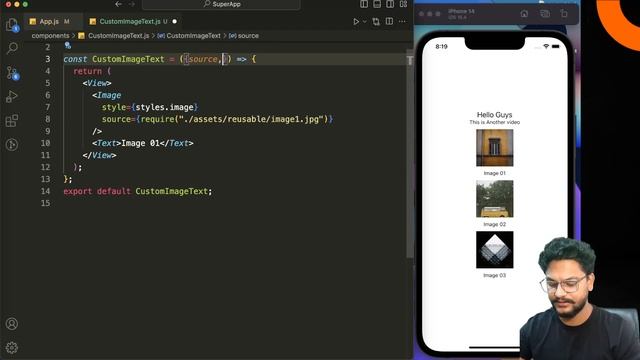640x360 pixels.
Task: Open the Manage gear icon
Action: (12, 347)
